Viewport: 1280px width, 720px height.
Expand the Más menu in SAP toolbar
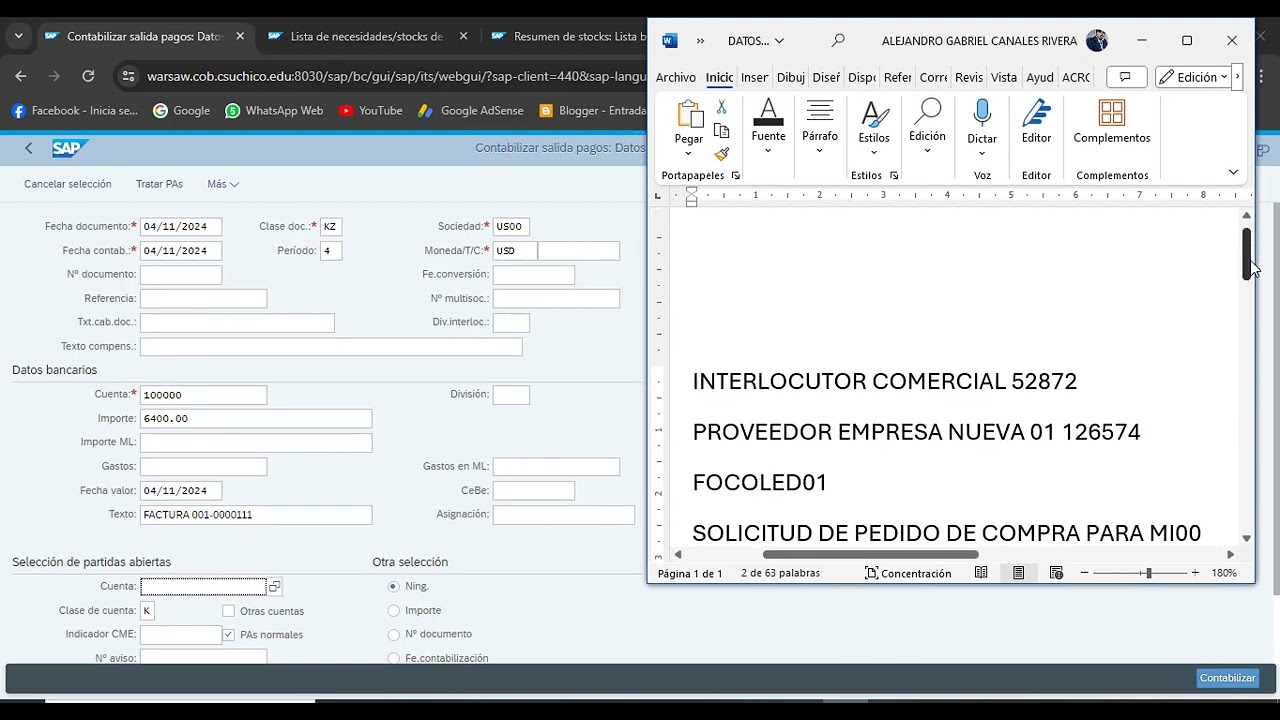pos(223,184)
